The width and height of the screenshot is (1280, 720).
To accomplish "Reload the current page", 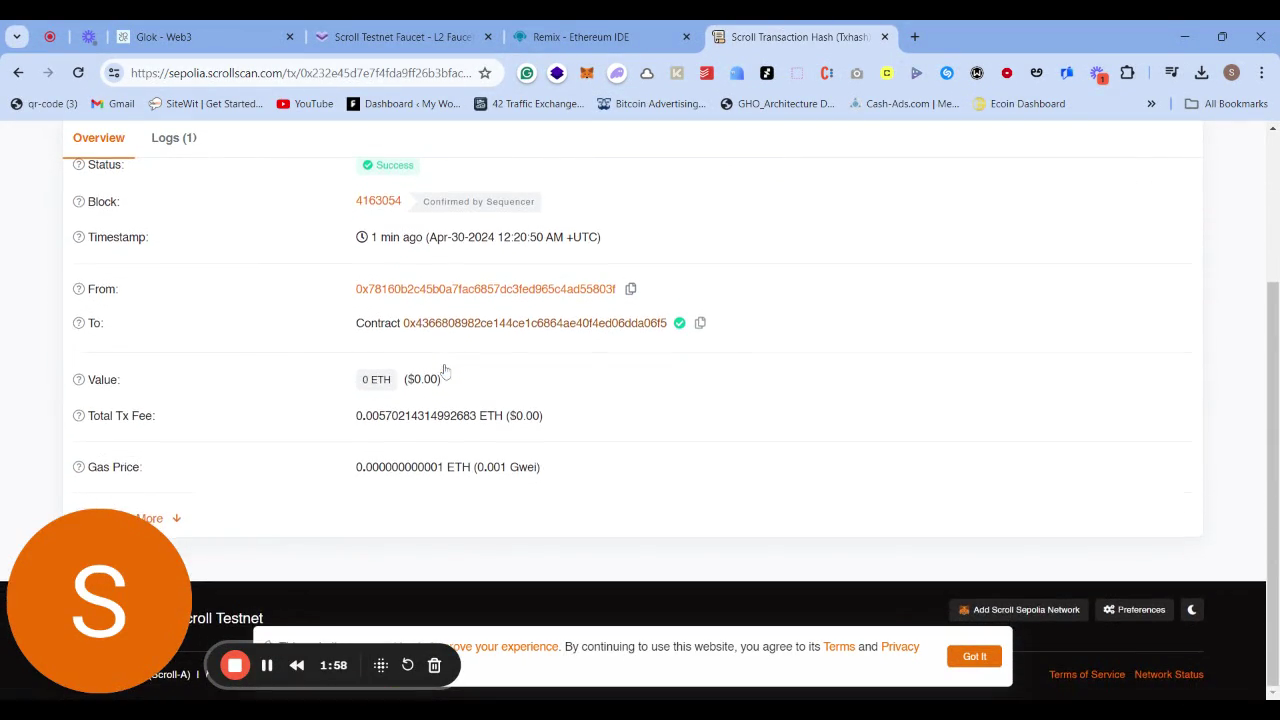I will click(x=78, y=73).
